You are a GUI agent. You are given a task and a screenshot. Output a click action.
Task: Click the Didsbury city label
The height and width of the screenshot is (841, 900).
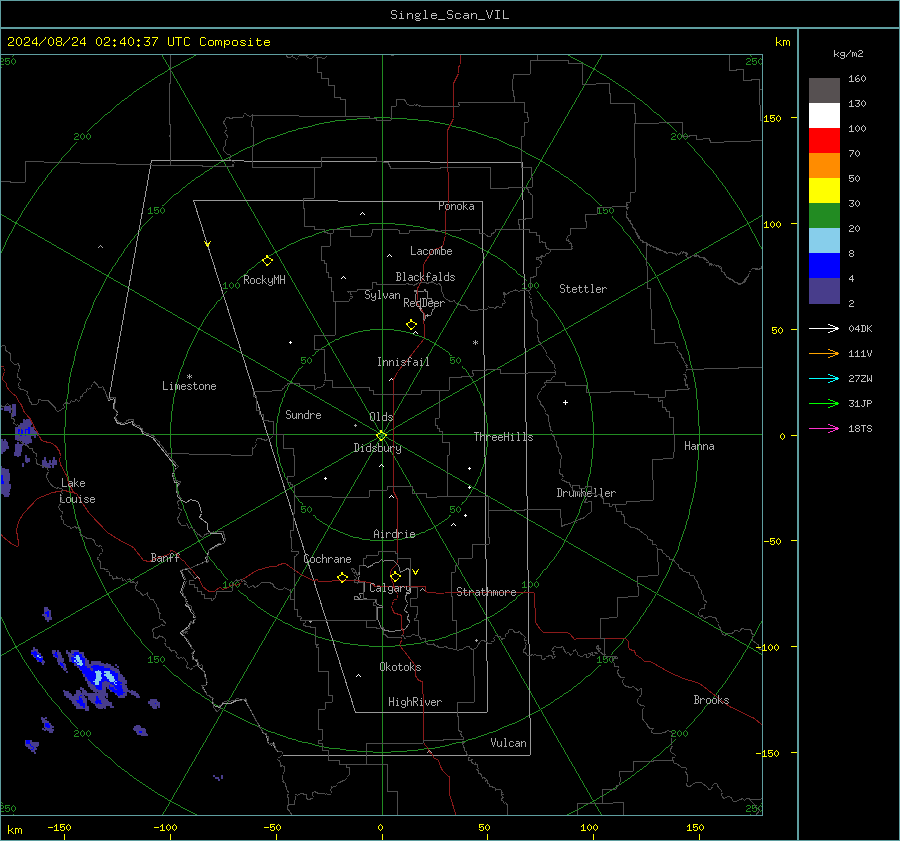click(x=377, y=448)
